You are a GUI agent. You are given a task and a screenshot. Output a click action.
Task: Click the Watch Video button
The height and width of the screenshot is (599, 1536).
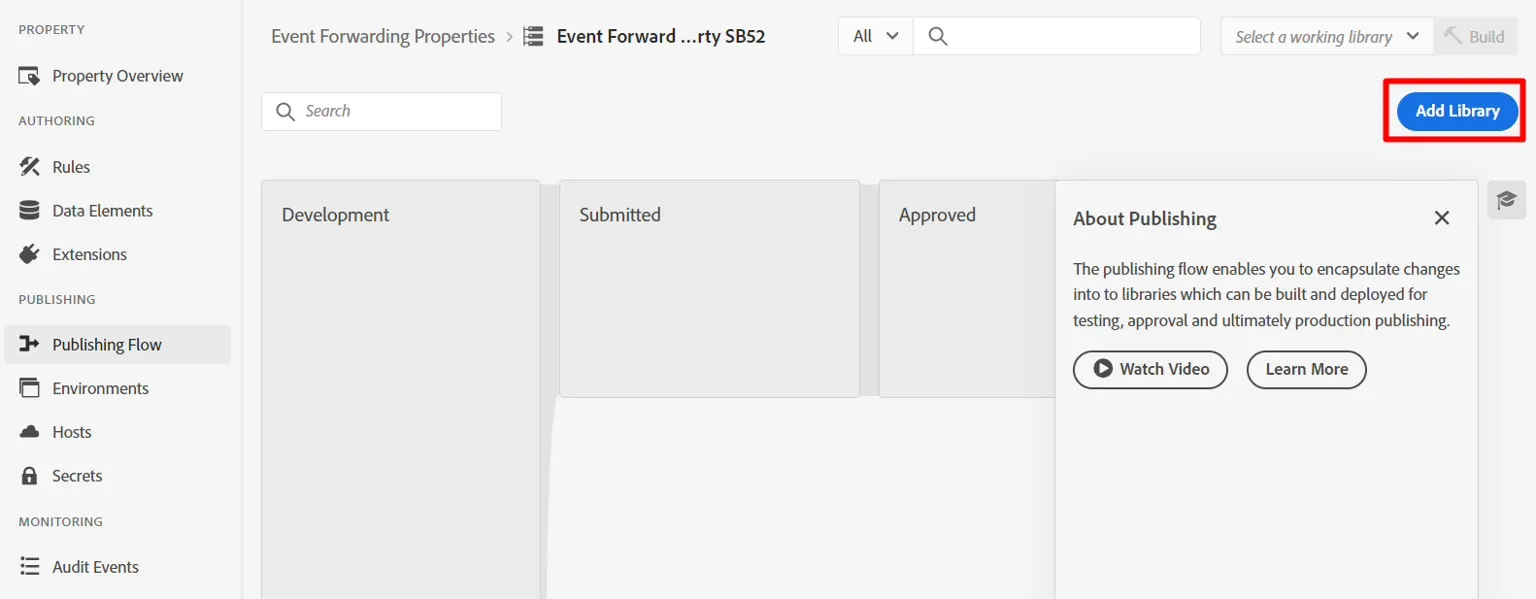click(x=1150, y=369)
